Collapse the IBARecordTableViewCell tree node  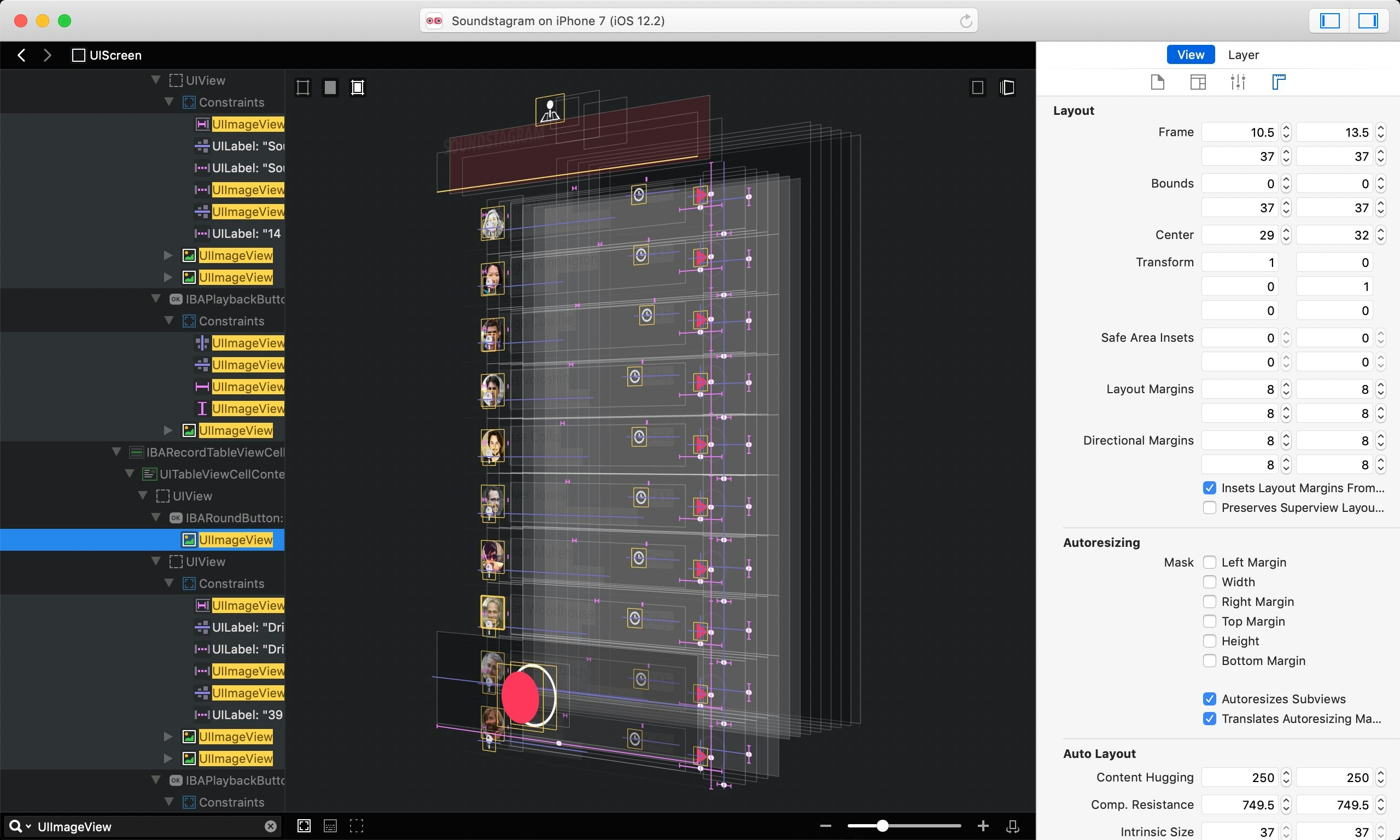[x=116, y=452]
